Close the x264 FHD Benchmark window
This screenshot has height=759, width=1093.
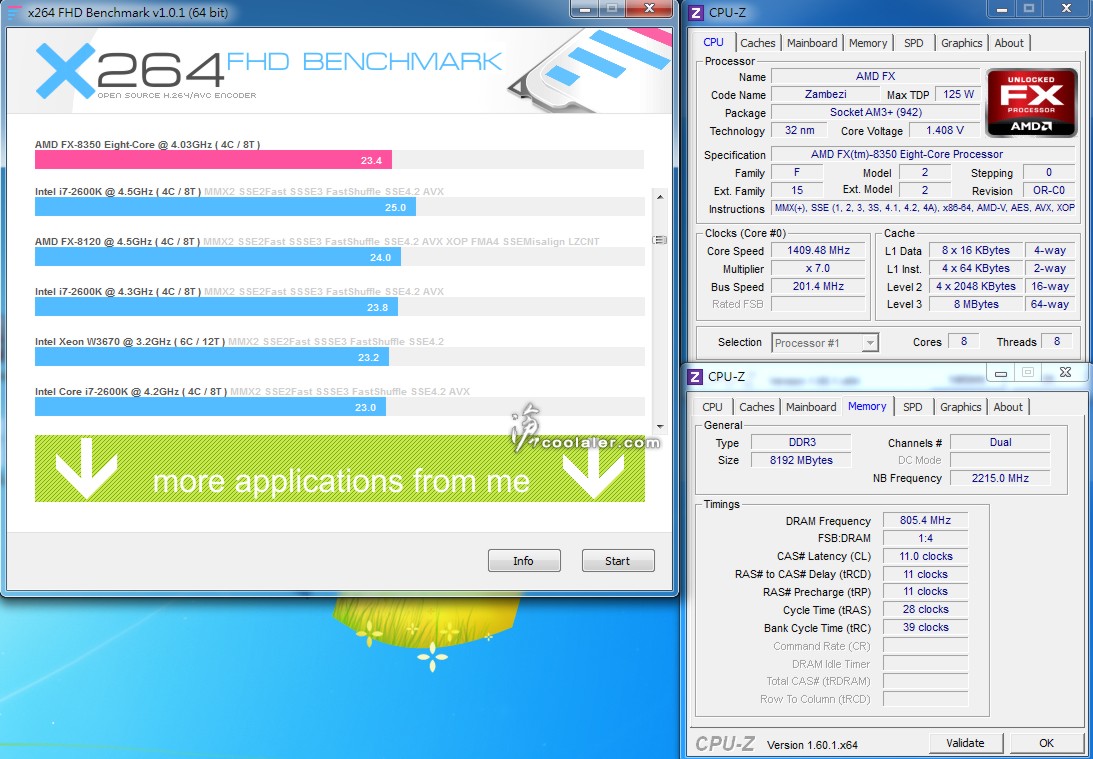click(649, 9)
